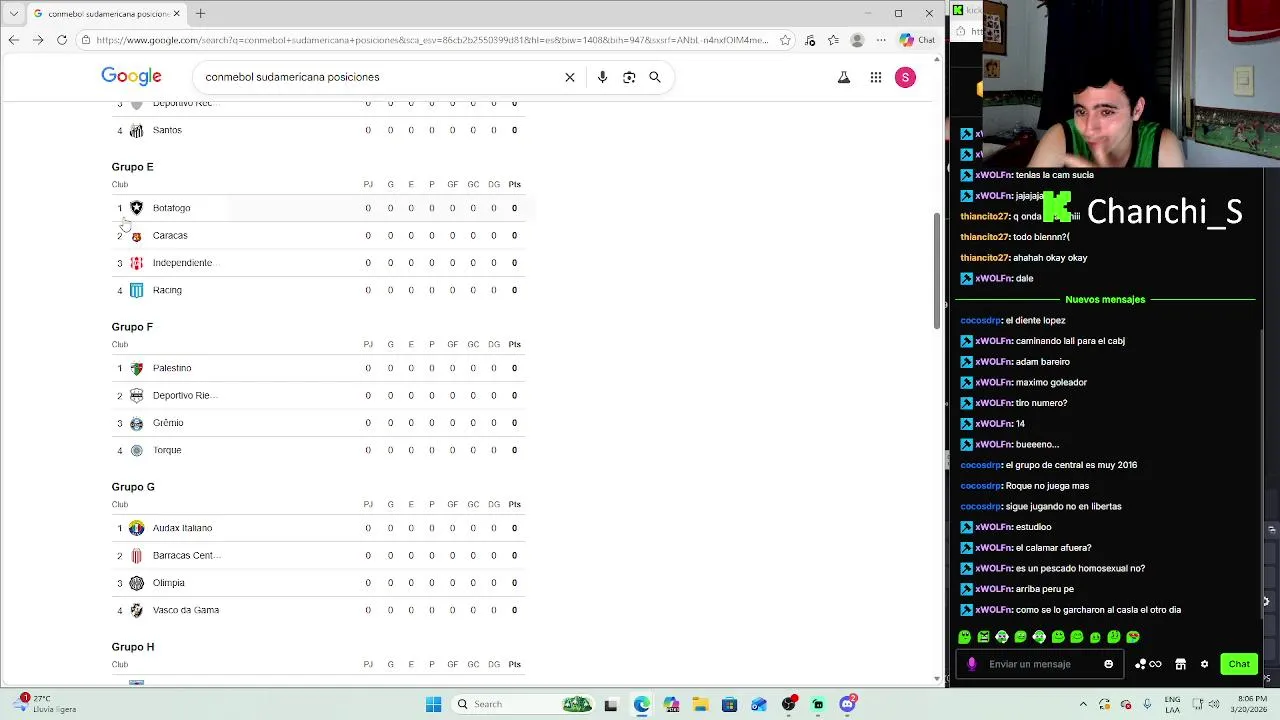Jump to Nuevos mensajes in Kick chat
1280x720 pixels.
click(1105, 299)
